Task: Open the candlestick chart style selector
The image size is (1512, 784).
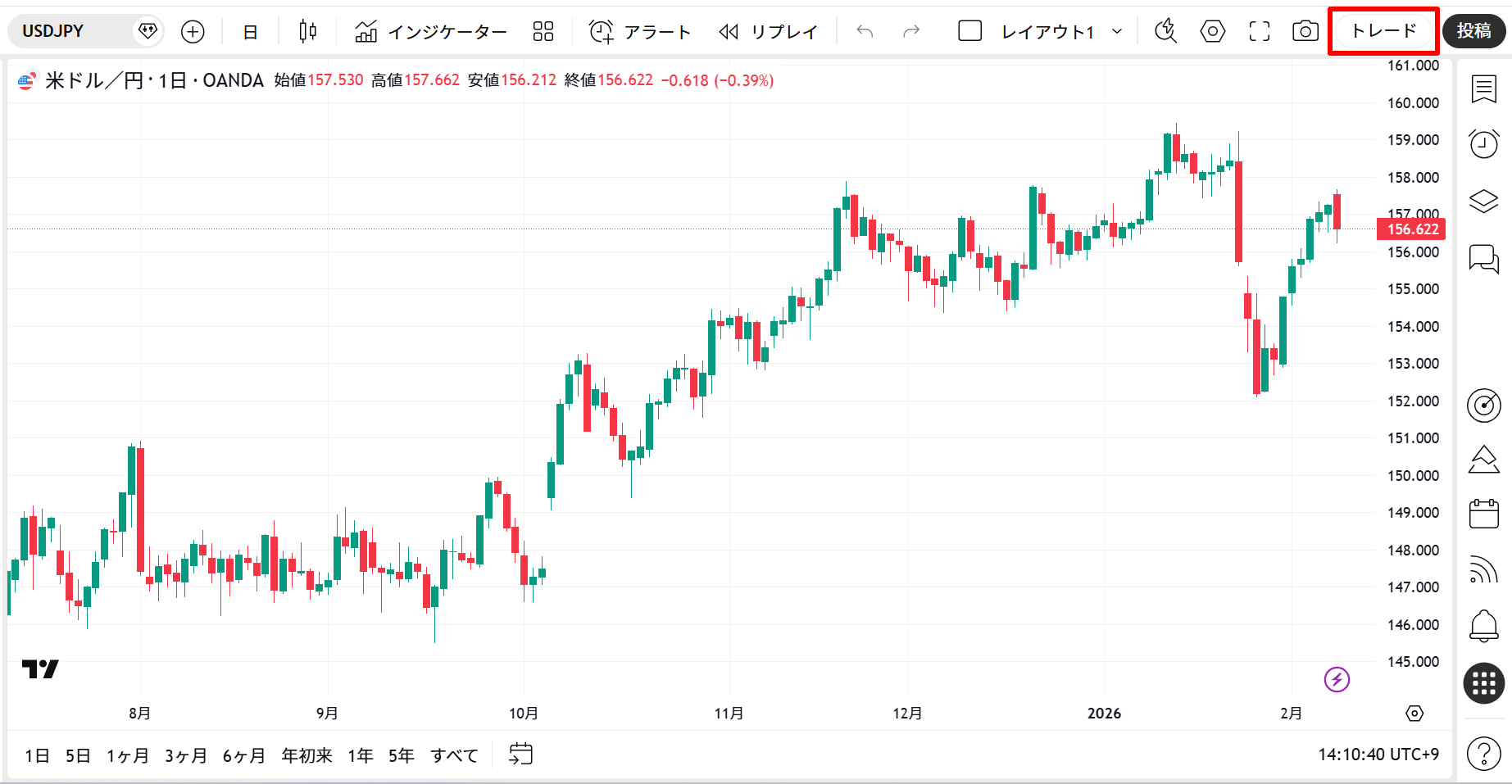Action: 307,32
